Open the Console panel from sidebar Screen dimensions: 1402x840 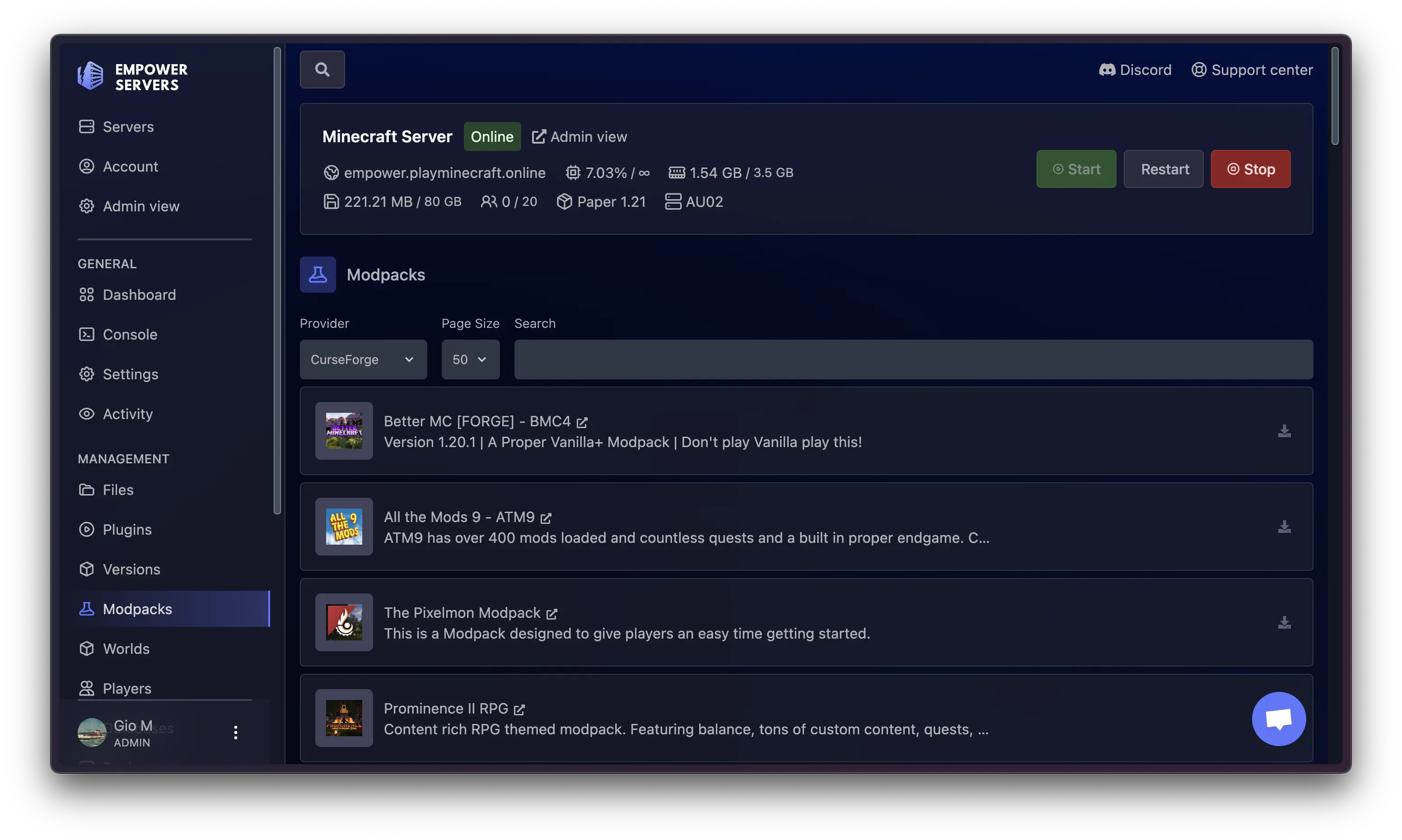pyautogui.click(x=129, y=334)
